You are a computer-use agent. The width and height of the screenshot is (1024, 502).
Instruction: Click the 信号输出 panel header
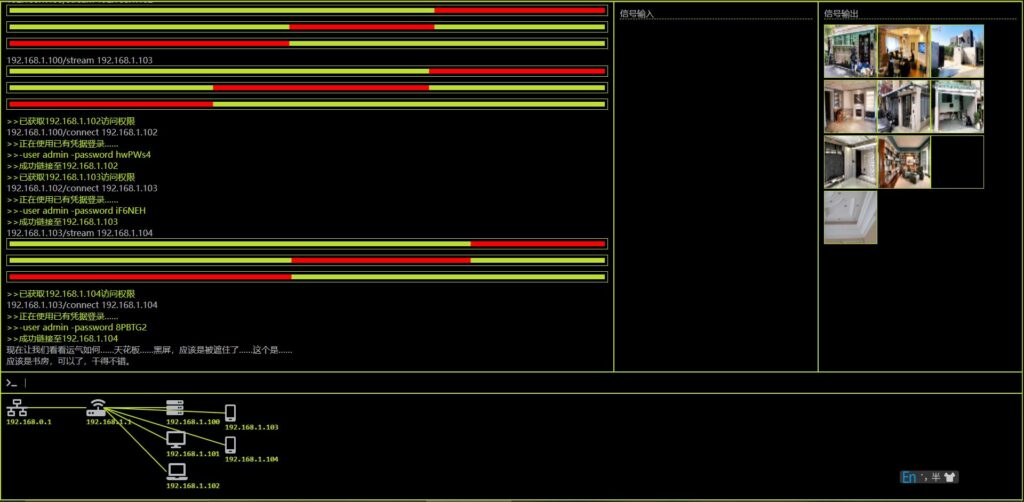841,14
